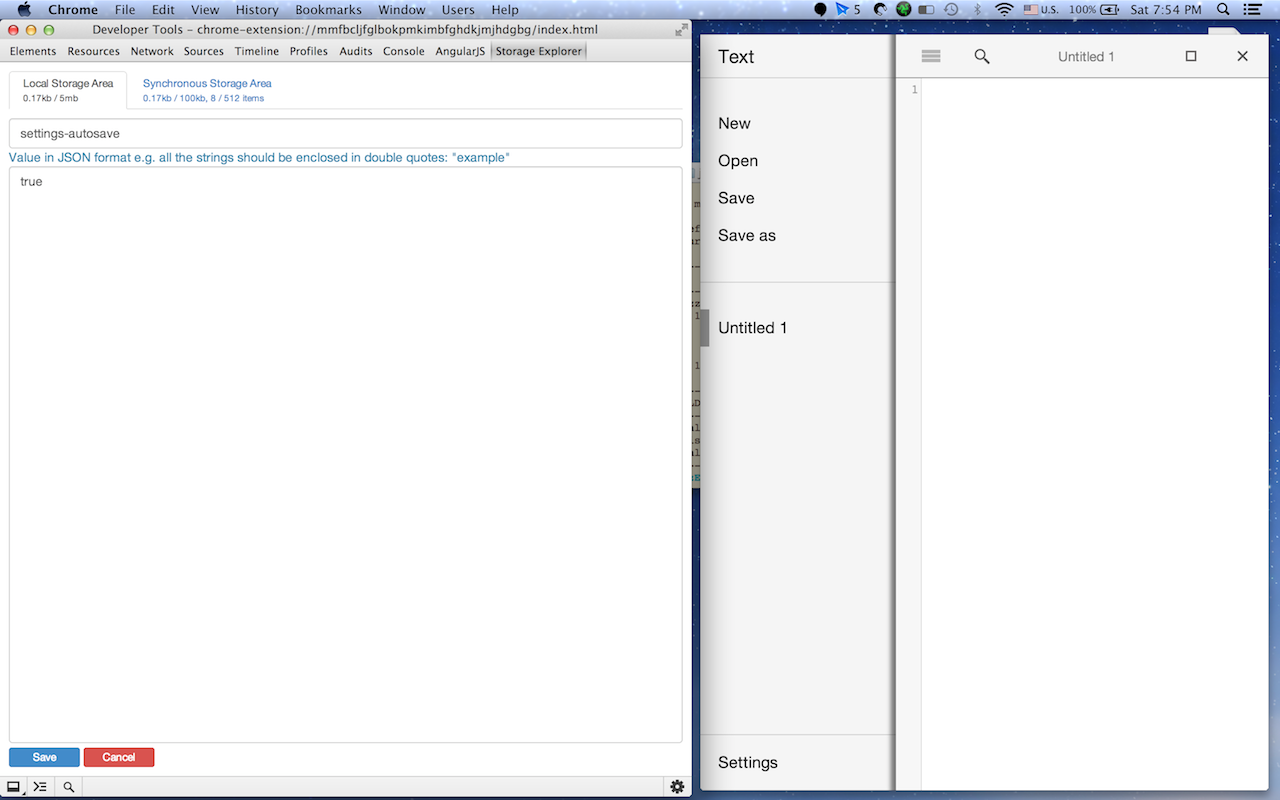
Task: Switch to the Console tab
Action: [404, 51]
